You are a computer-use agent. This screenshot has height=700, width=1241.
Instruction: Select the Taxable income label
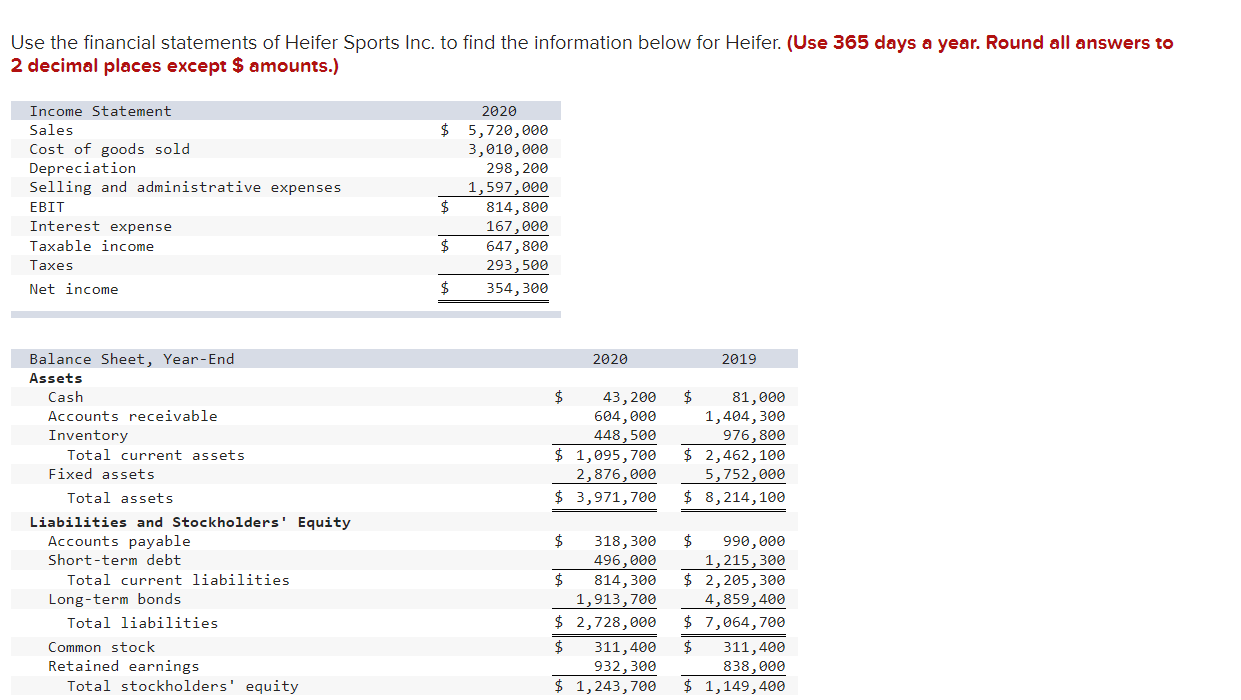[92, 246]
